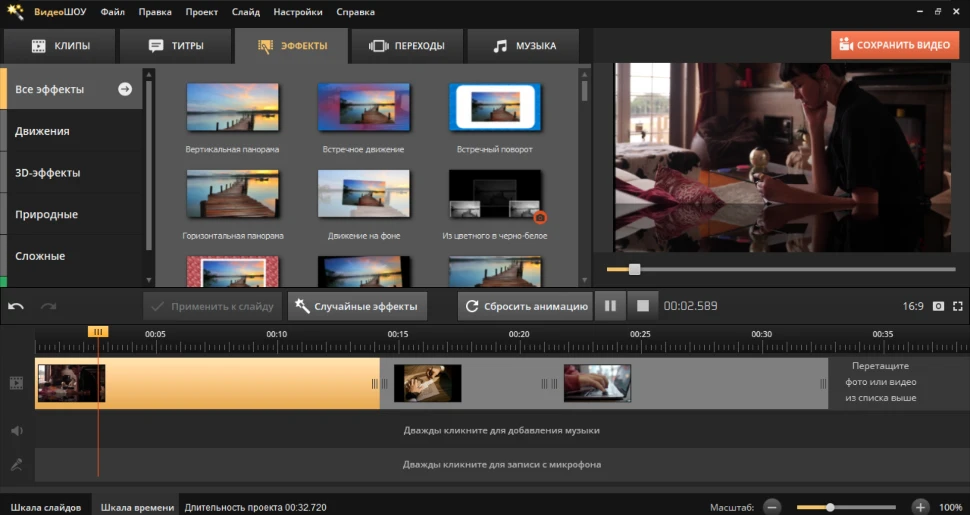Click the microphone track icon

coord(17,464)
